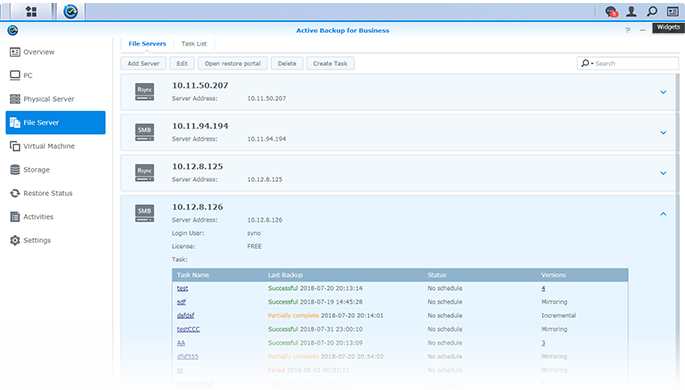Image resolution: width=685 pixels, height=390 pixels.
Task: Open the Widgets panel icon
Action: pyautogui.click(x=673, y=11)
